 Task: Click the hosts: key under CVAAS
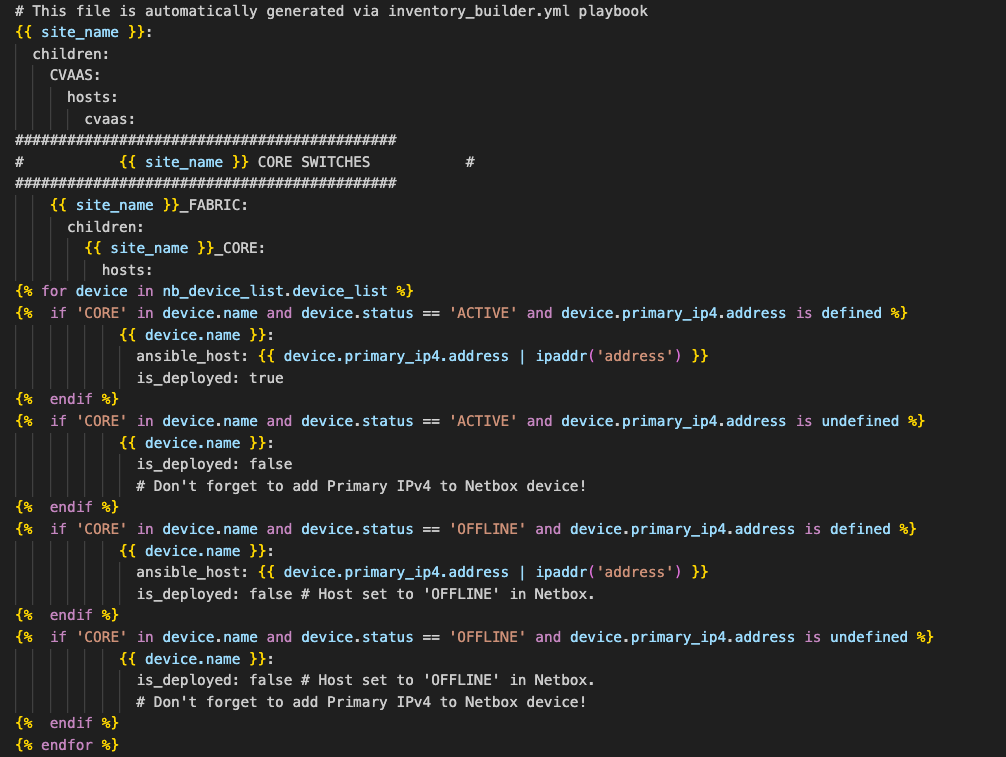(x=92, y=97)
